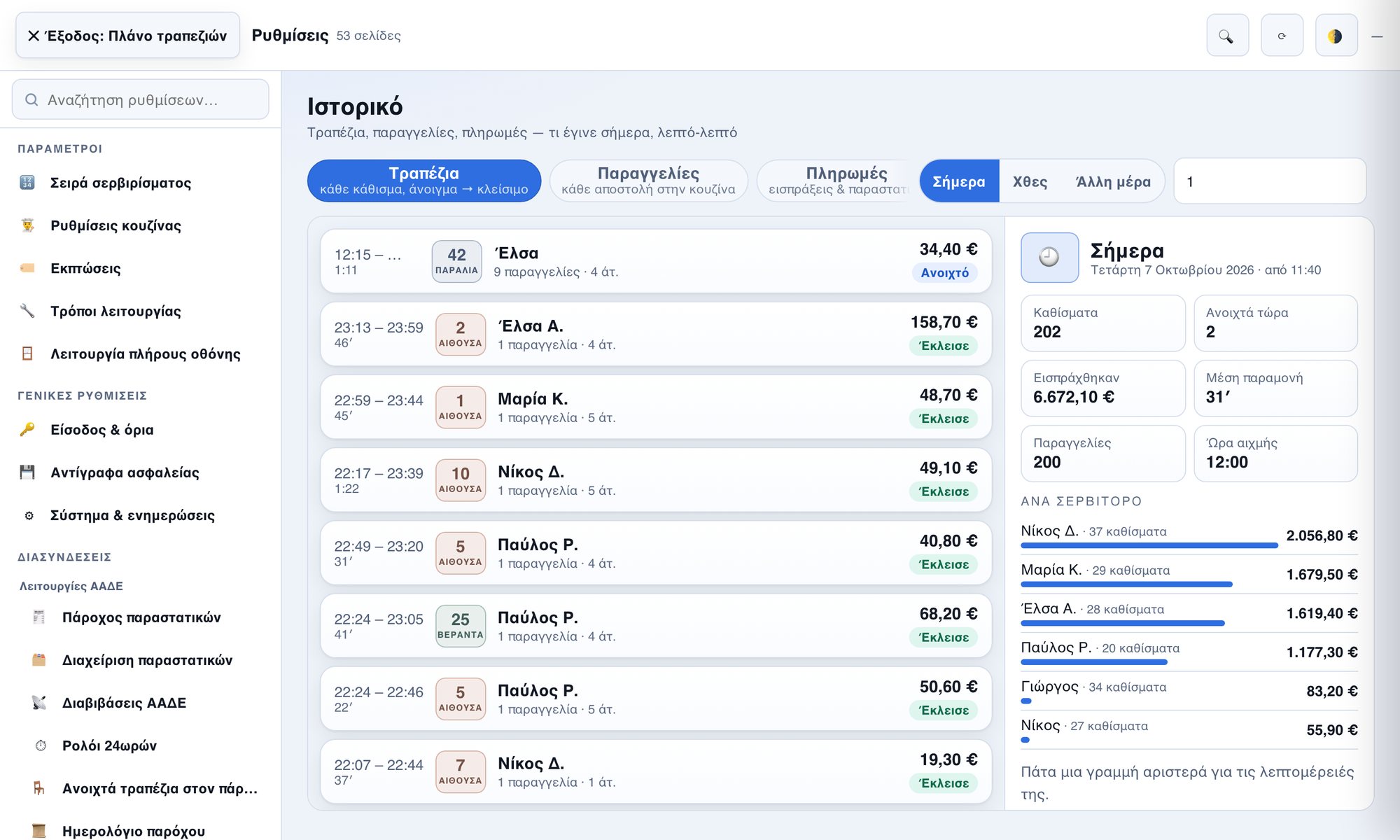The image size is (1400, 840).
Task: Select the Άλλη μέρα day option
Action: tap(1113, 181)
